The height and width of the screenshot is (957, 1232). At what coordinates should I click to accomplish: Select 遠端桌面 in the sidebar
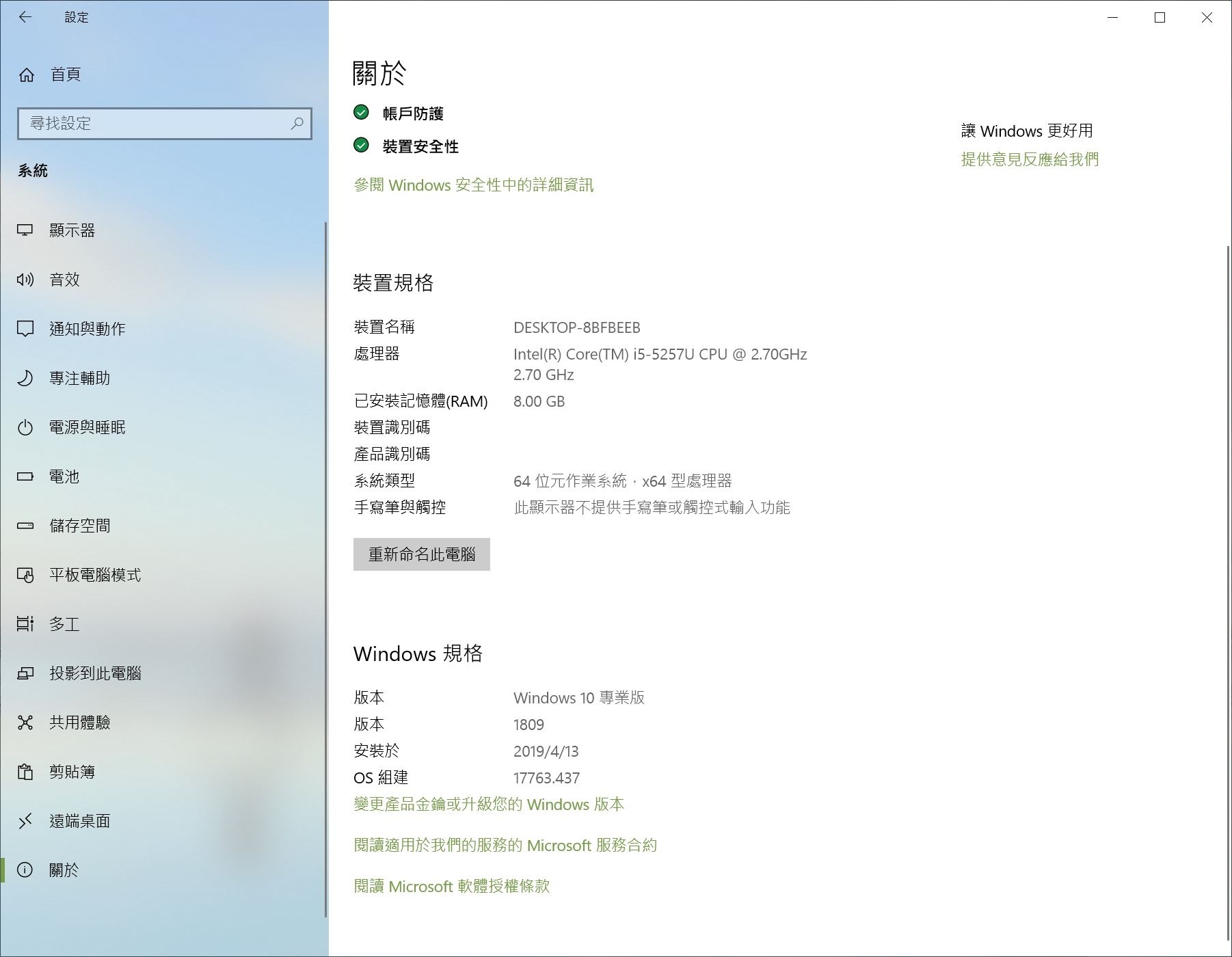(x=163, y=821)
